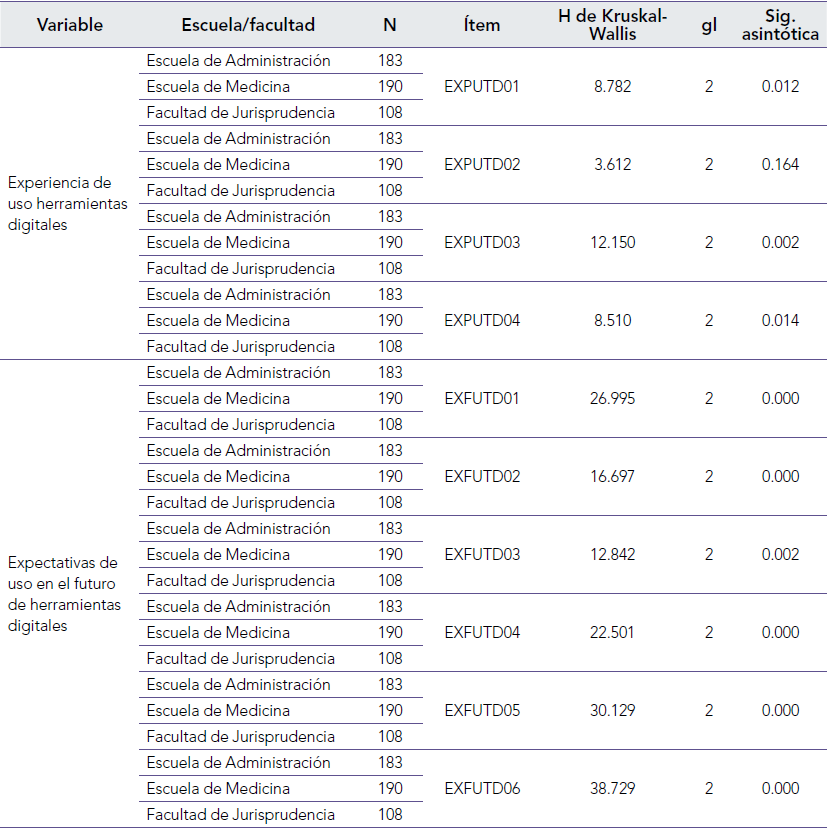Screen dimensions: 827x830
Task: Select the Ítem column header
Action: click(x=482, y=25)
